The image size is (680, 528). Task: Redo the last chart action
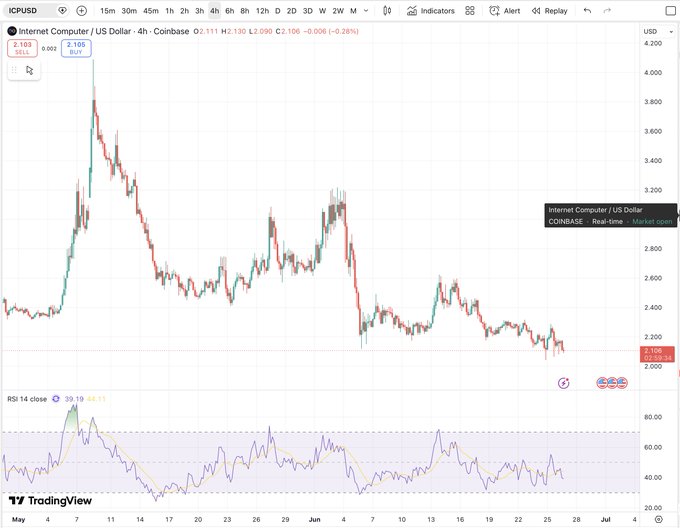pos(607,11)
